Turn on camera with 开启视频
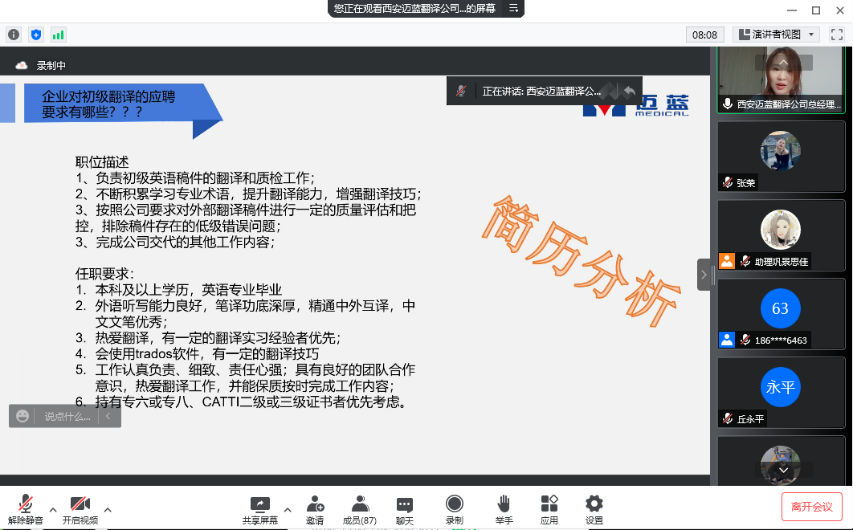 pyautogui.click(x=80, y=505)
